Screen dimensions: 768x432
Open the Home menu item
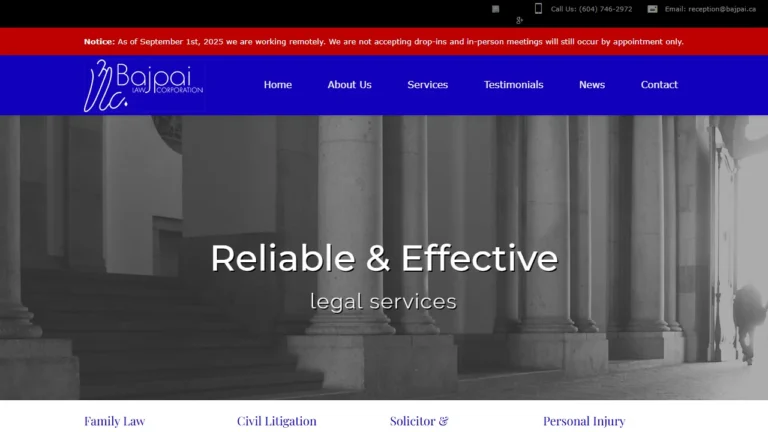[278, 85]
